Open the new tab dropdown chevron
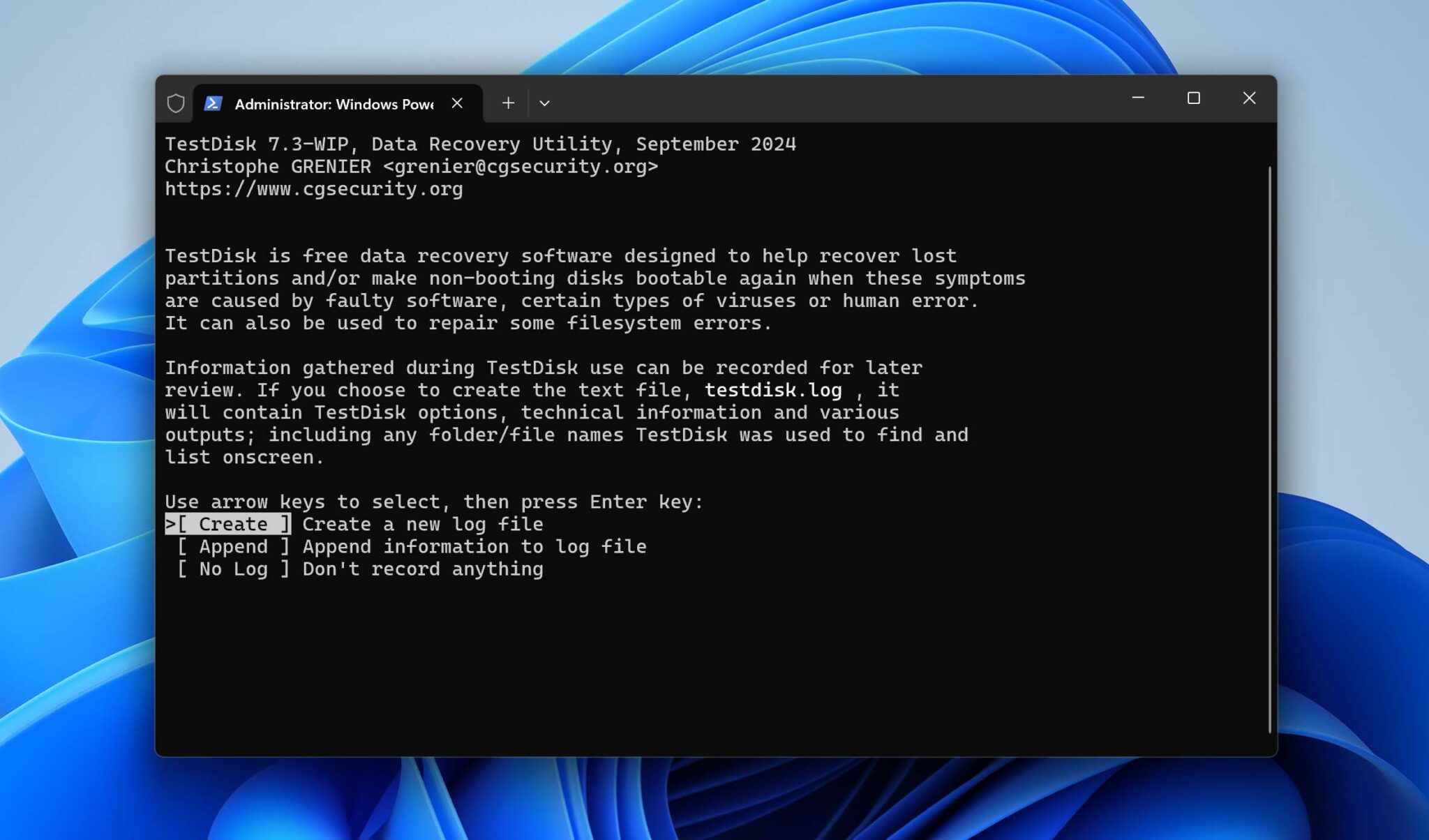 [545, 103]
